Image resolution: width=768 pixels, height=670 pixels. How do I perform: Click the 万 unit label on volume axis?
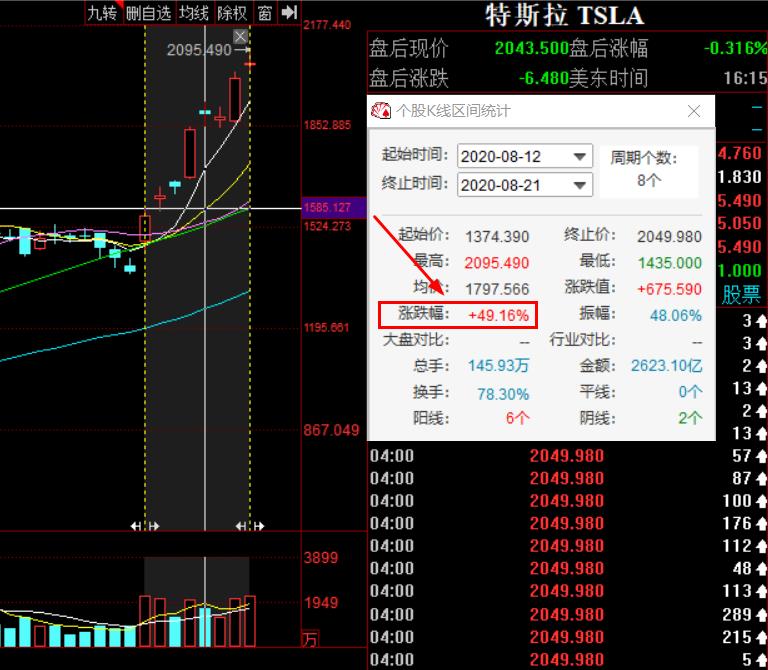click(311, 639)
